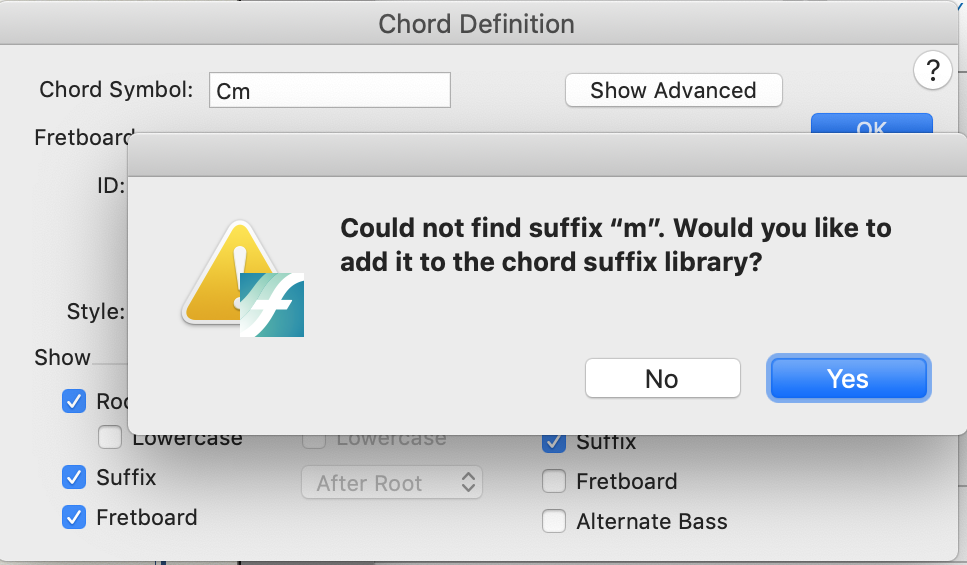967x565 pixels.
Task: Uncheck the checked Fretboard checkbox
Action: click(x=73, y=517)
